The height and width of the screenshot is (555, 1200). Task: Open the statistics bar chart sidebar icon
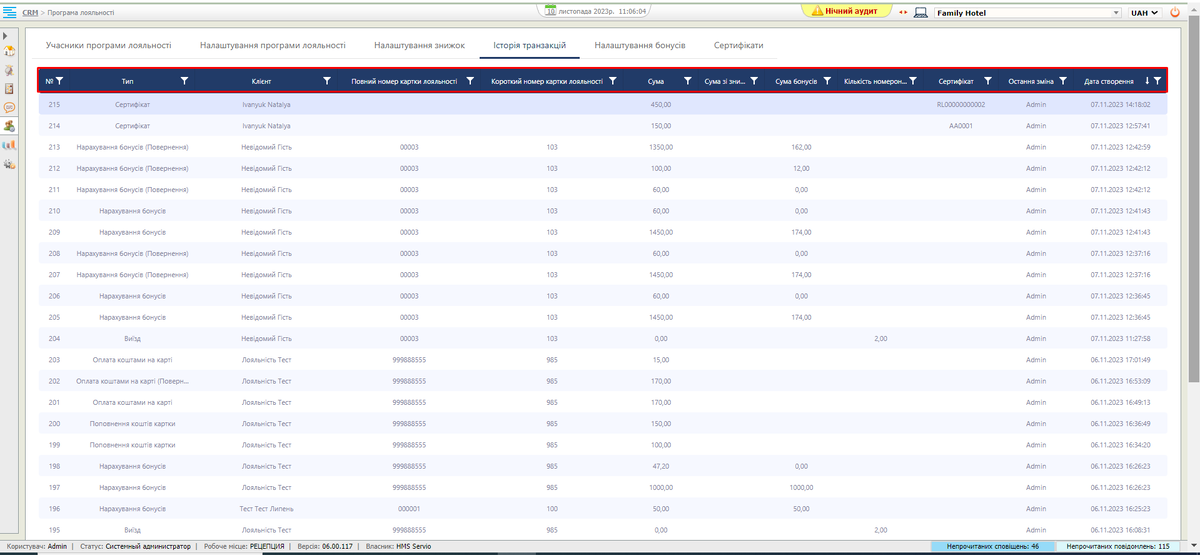coord(9,145)
